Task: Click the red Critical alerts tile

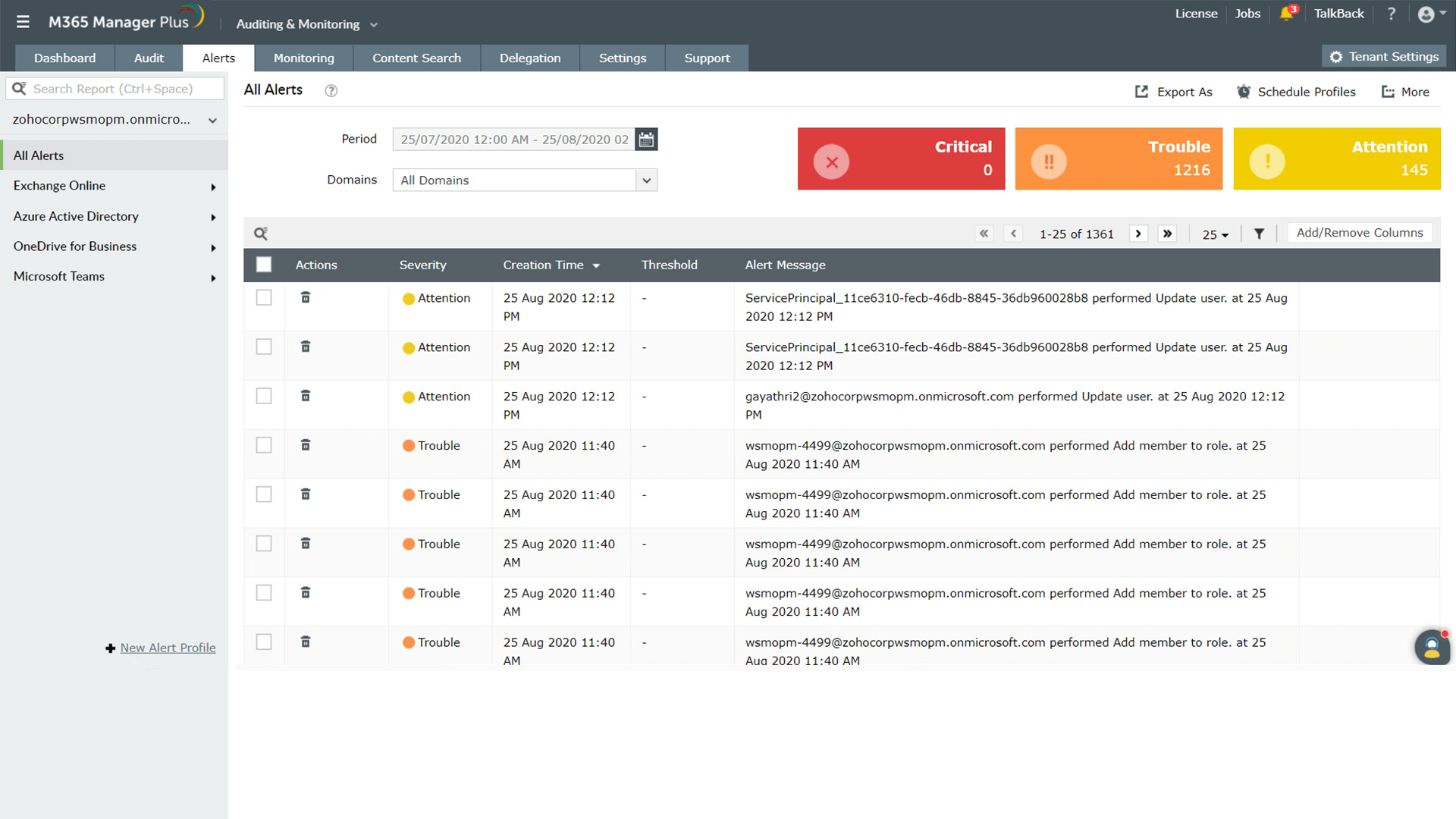Action: [x=901, y=158]
